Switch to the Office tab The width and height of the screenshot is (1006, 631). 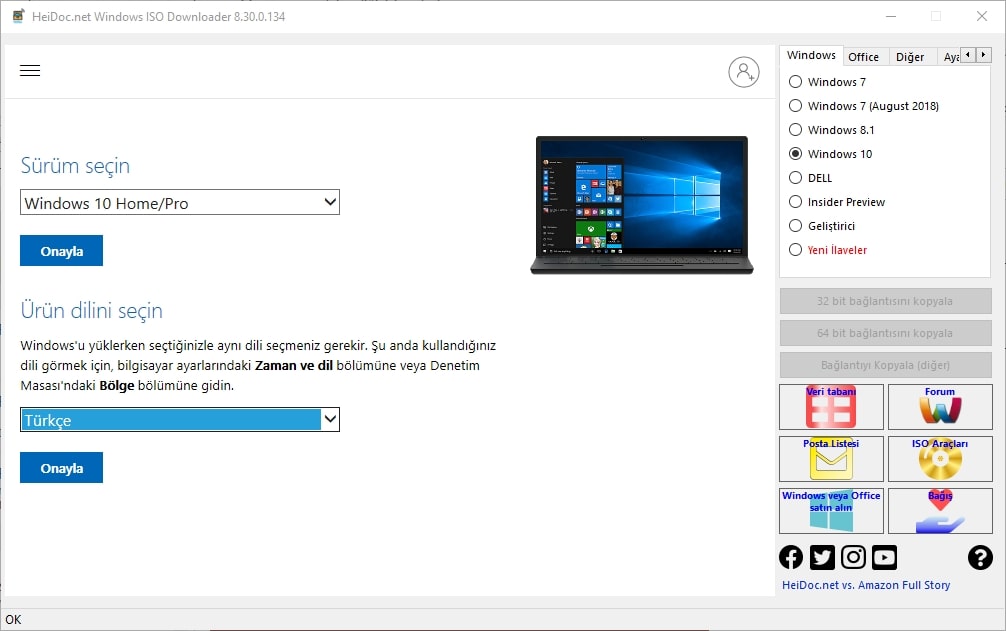(864, 56)
